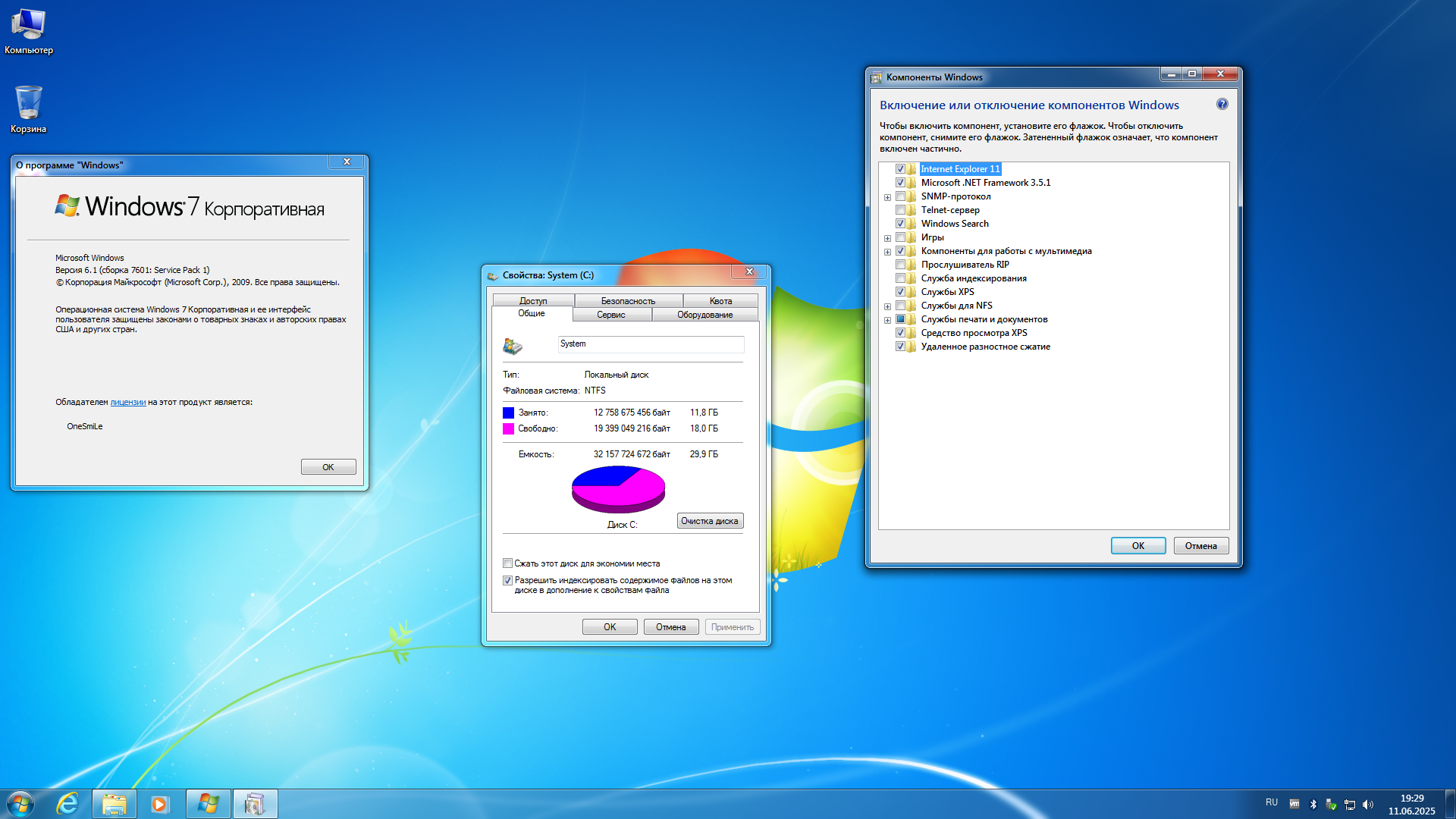Uncheck Internet Explorer 11 component

click(900, 169)
